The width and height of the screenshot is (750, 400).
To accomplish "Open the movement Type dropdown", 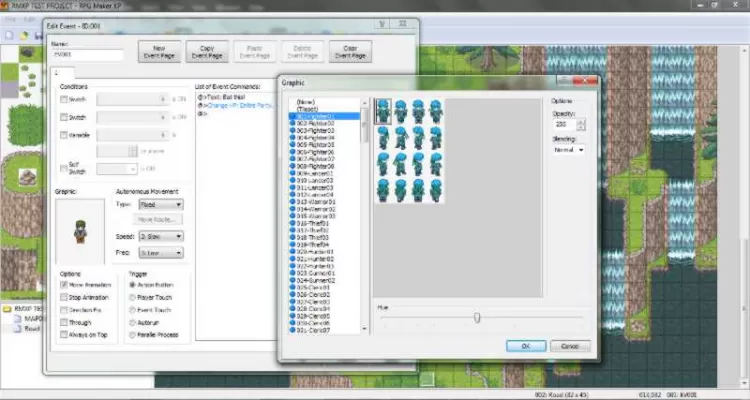I will [161, 203].
